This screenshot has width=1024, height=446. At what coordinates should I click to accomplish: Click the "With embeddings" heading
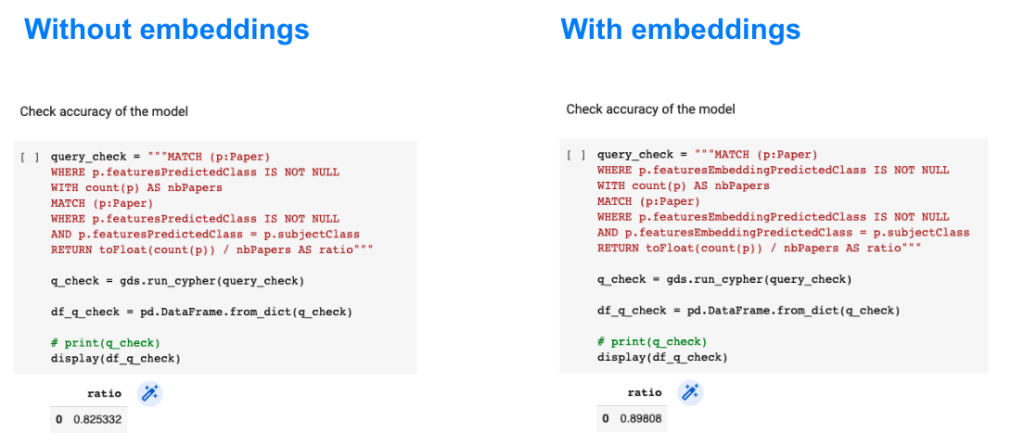pos(681,29)
